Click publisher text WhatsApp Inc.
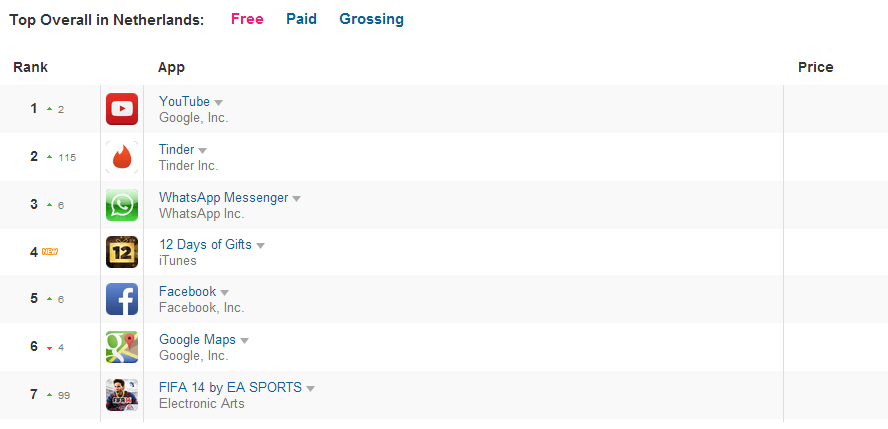Screen dimensions: 888x429 (x=202, y=214)
